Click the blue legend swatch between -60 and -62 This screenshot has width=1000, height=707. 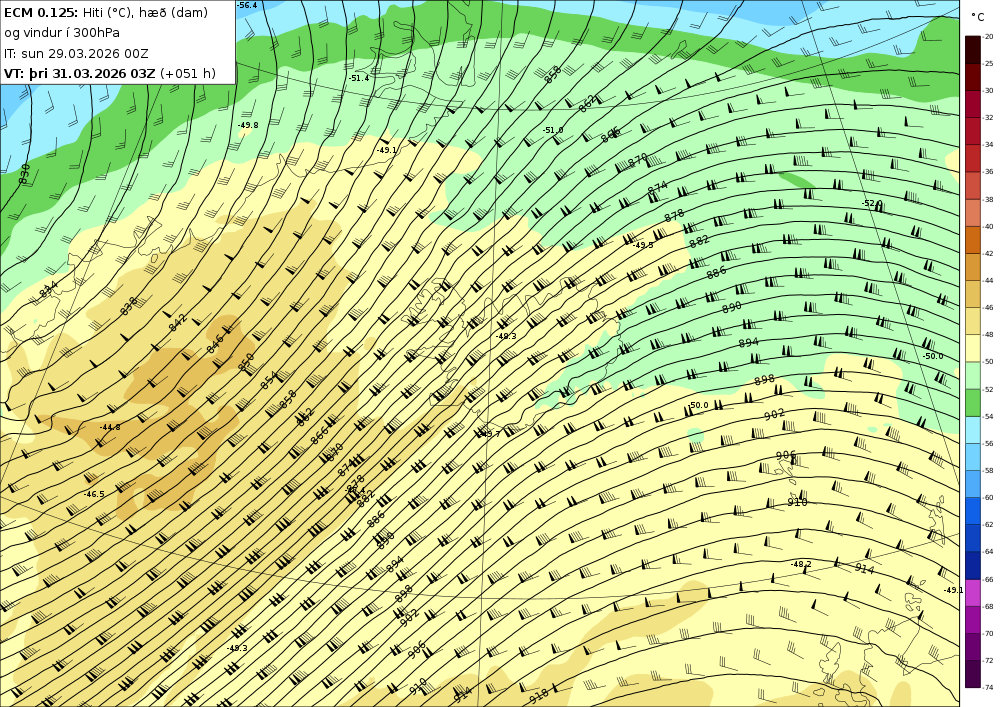coord(973,511)
